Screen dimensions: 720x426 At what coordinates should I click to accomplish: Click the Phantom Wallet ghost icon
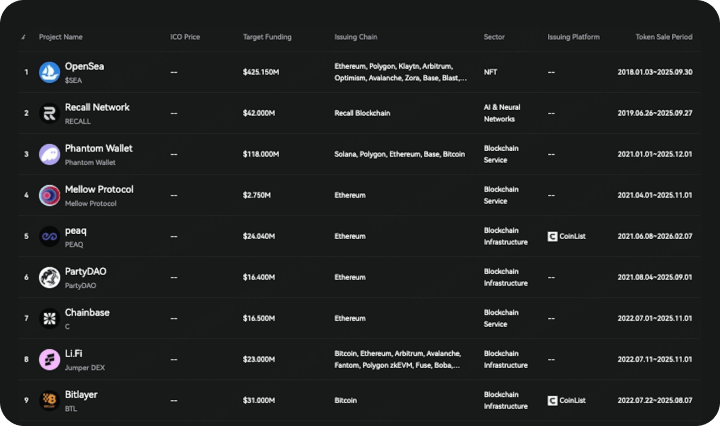[49, 154]
